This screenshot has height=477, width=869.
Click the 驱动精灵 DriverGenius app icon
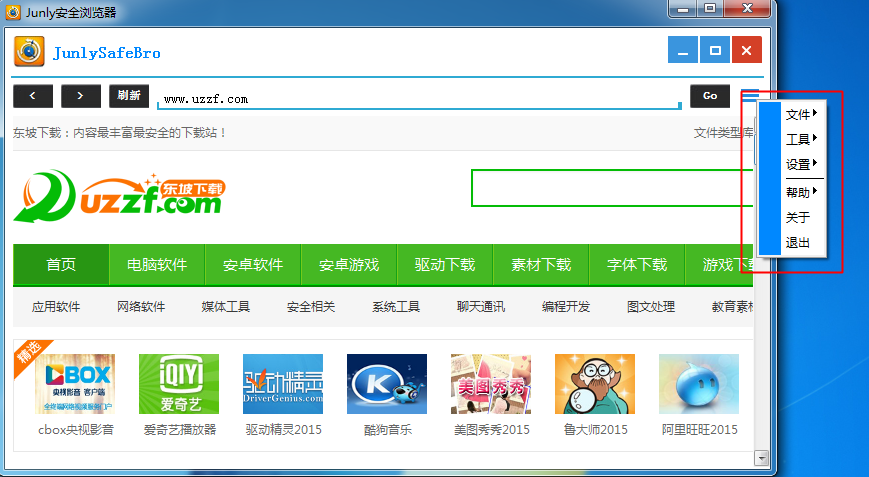pyautogui.click(x=283, y=384)
